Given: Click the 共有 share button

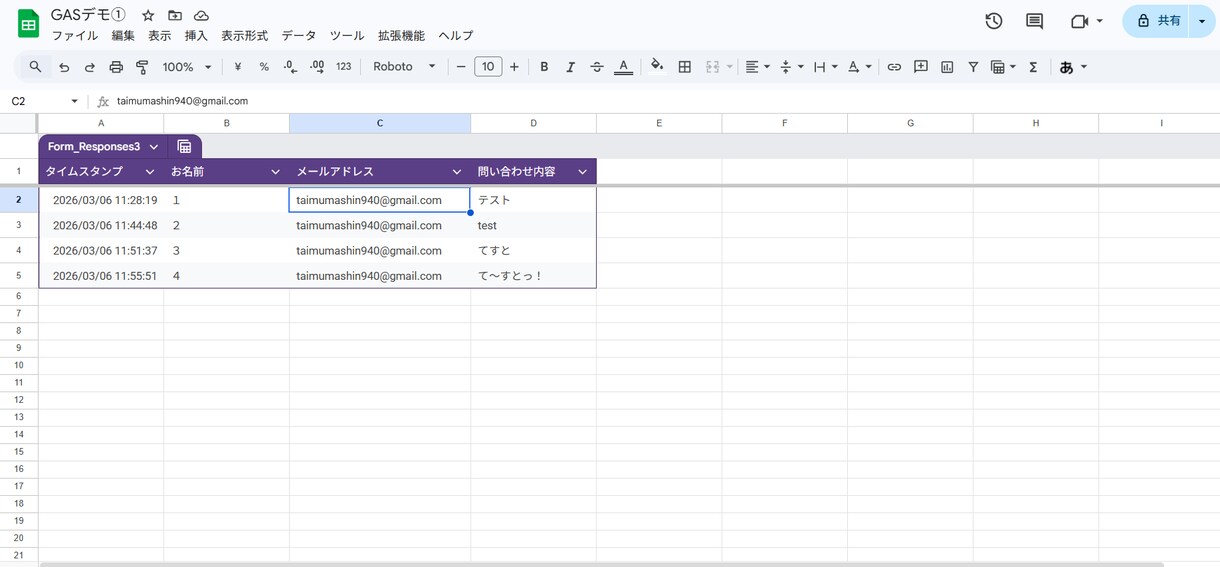Looking at the screenshot, I should tap(1155, 21).
